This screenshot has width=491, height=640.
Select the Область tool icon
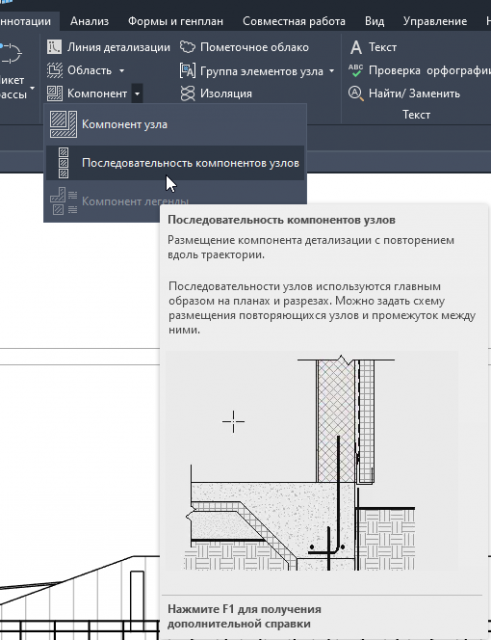pyautogui.click(x=54, y=70)
